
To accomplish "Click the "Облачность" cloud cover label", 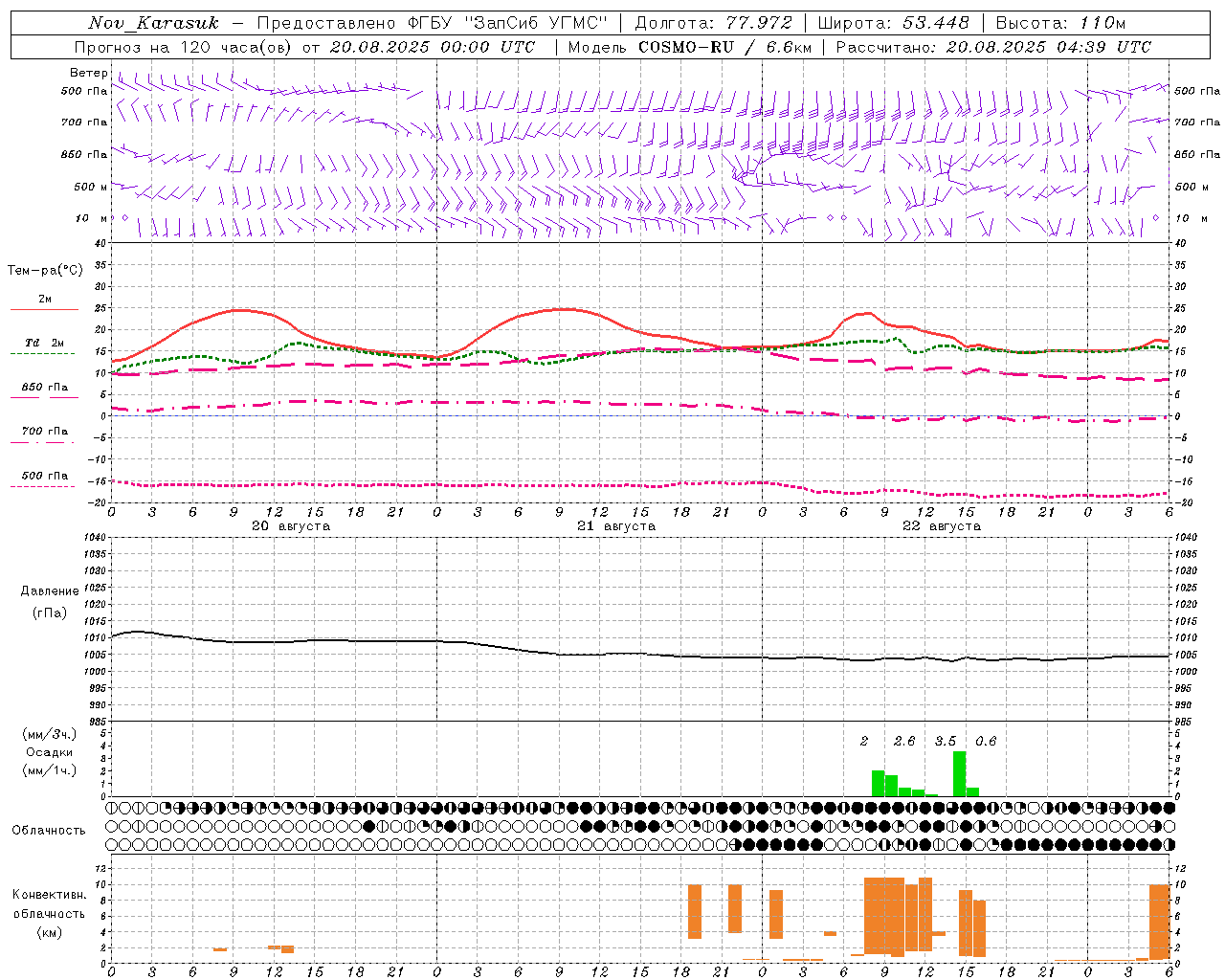I will click(49, 831).
